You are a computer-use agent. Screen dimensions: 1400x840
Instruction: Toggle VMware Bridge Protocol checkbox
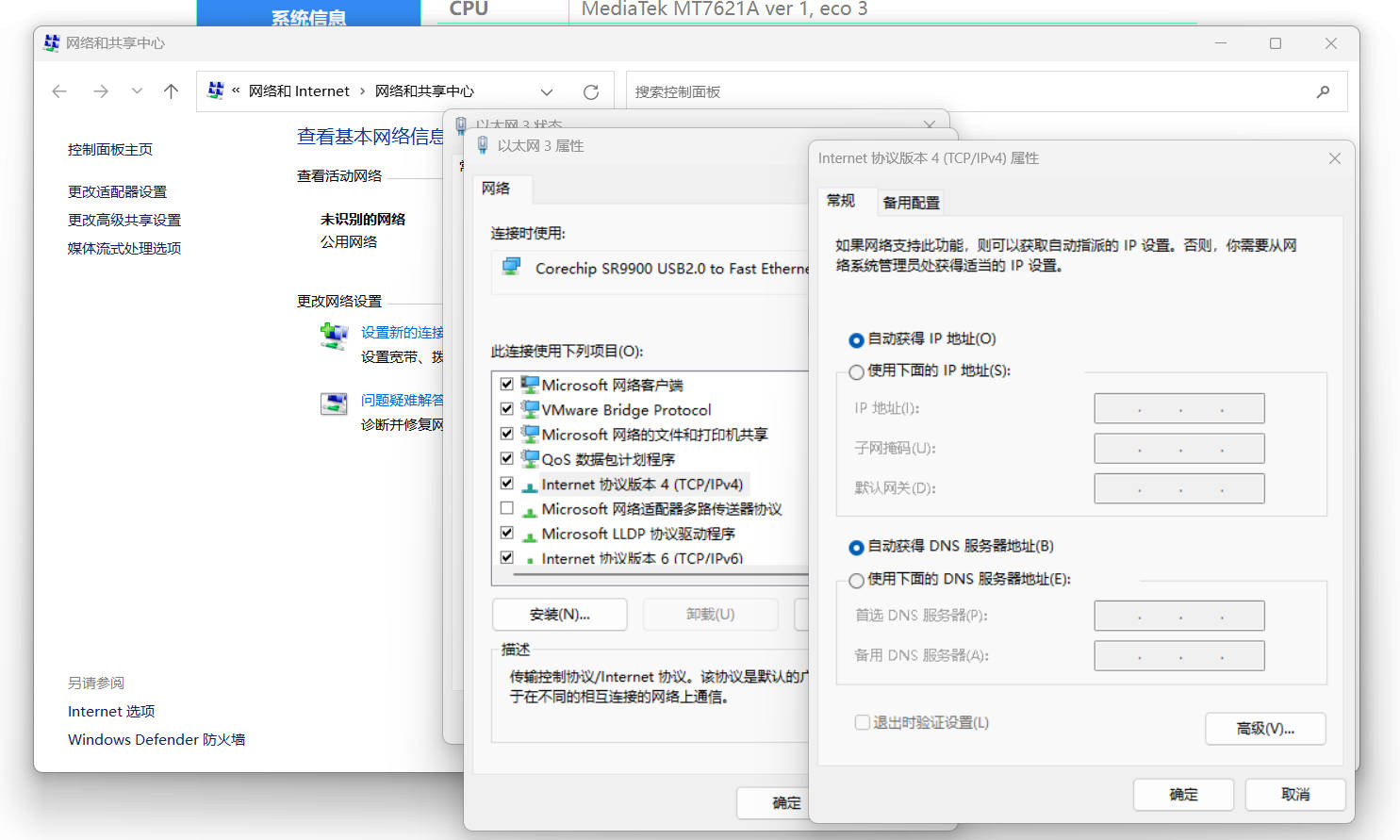[x=506, y=408]
